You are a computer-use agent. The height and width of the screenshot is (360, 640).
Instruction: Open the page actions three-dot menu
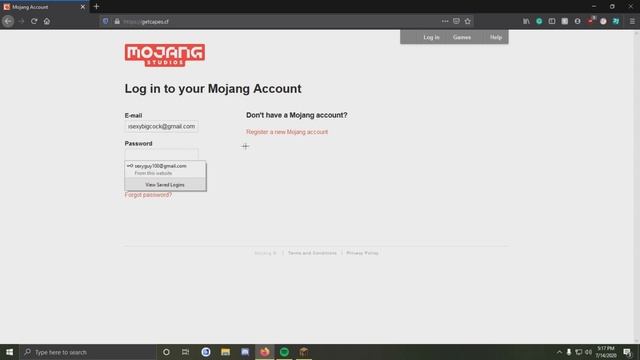[x=445, y=21]
